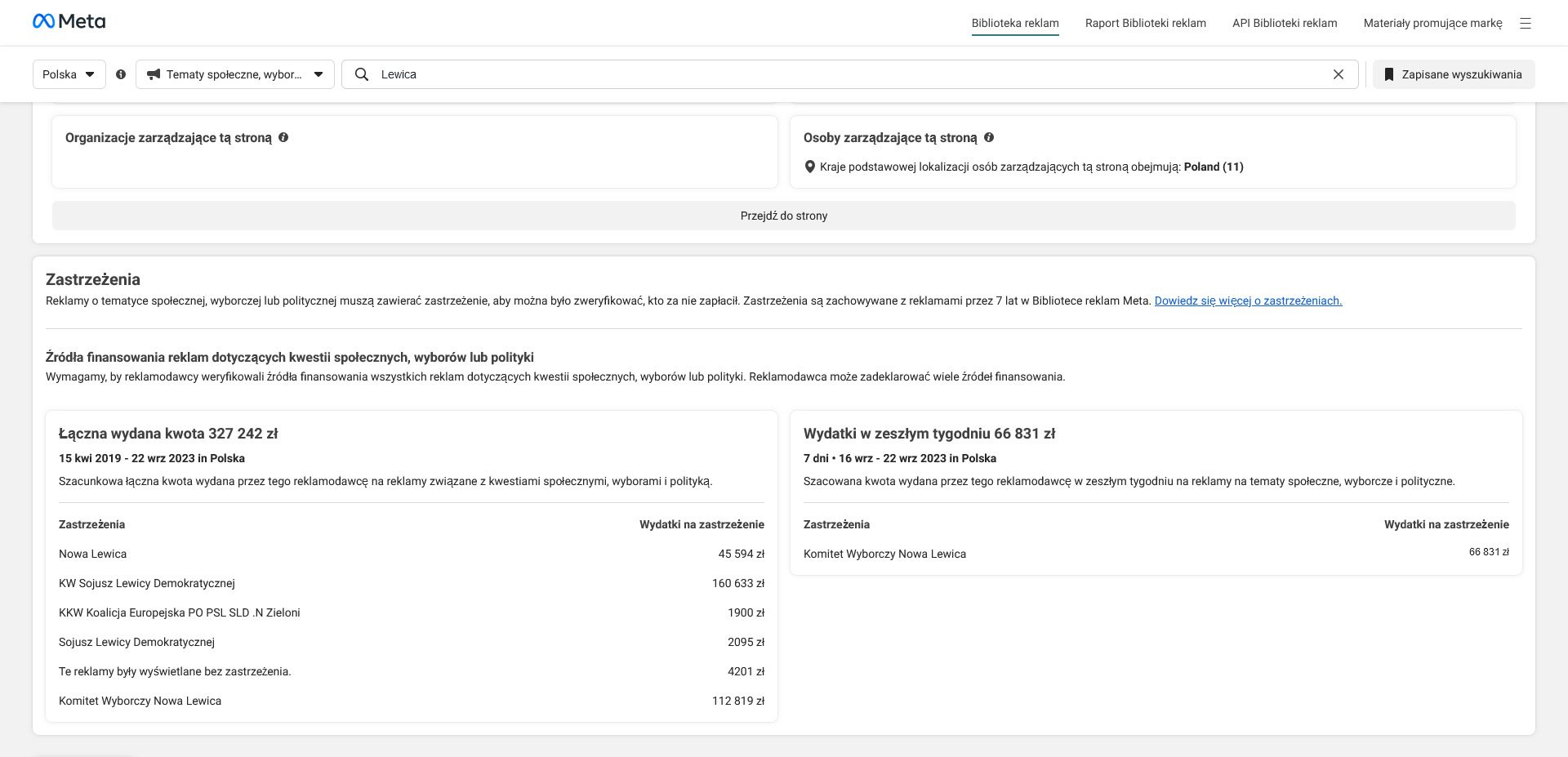This screenshot has width=1568, height=757.
Task: Open the Tematy społeczne category dropdown
Action: pos(235,74)
